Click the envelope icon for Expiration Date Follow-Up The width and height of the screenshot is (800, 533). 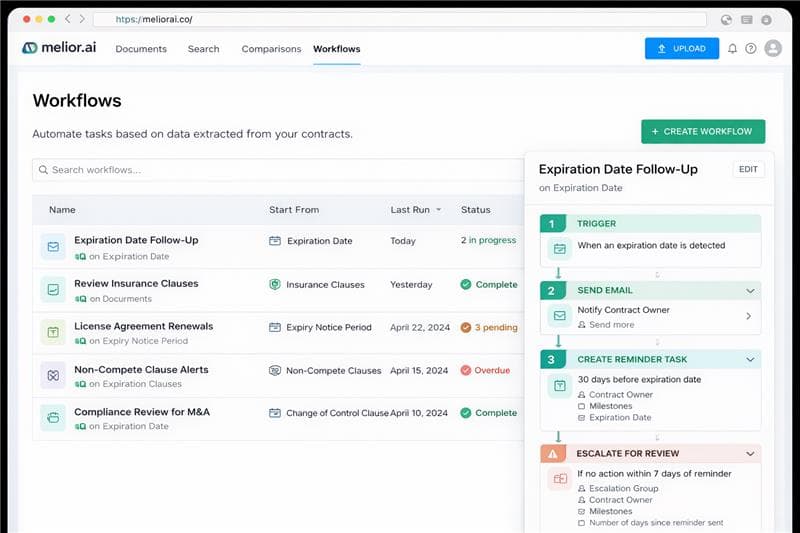(x=53, y=246)
